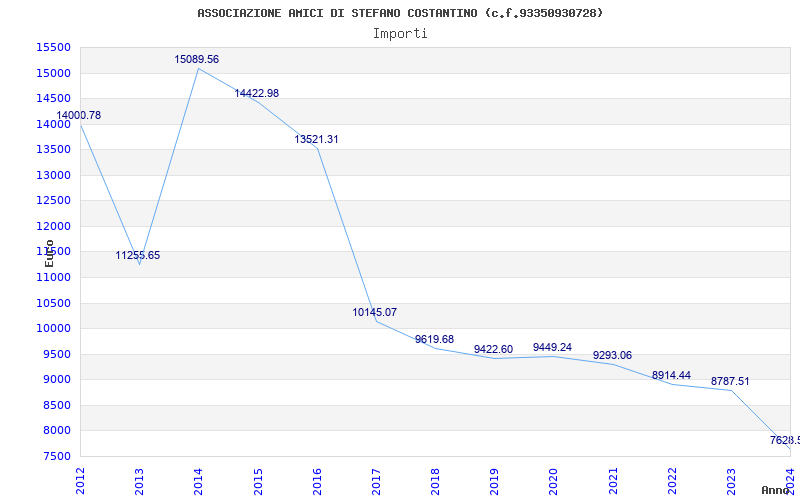Click the 2014 label on the year axis
800x500 pixels.
pyautogui.click(x=198, y=481)
